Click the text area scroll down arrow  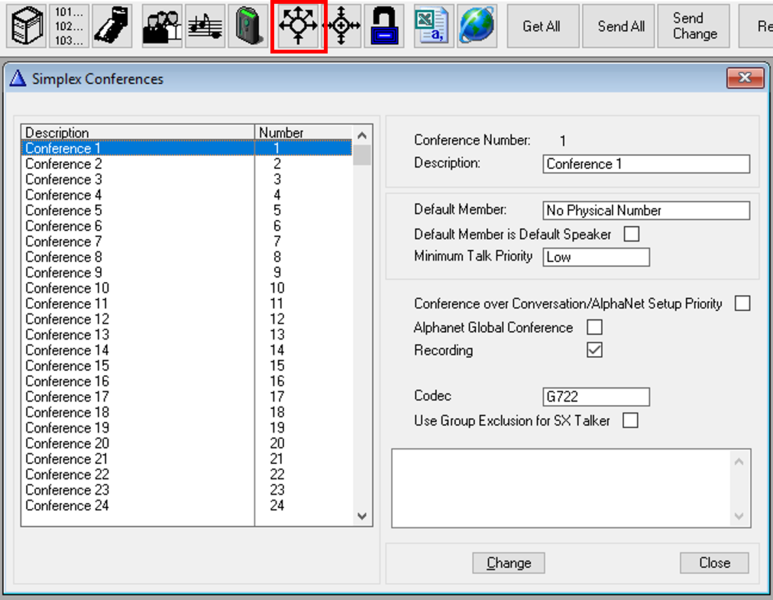tap(739, 516)
